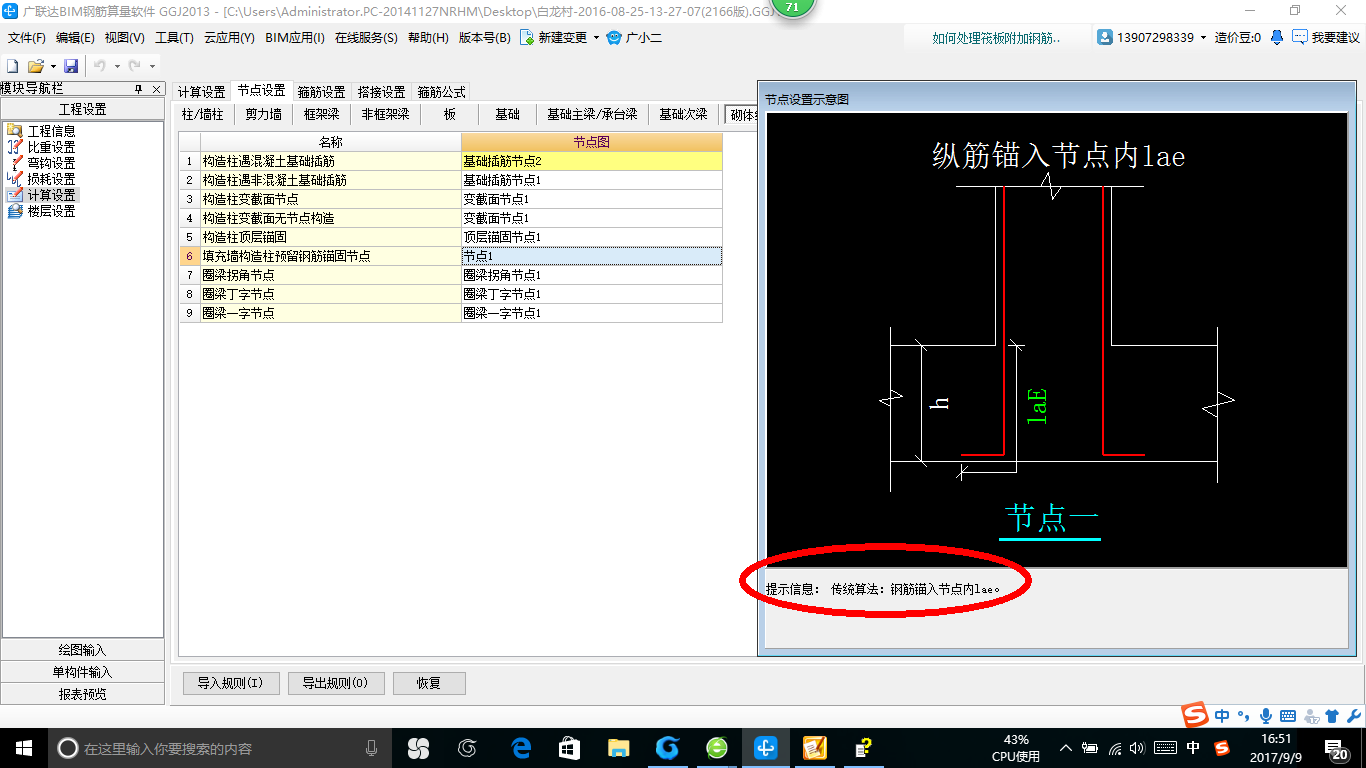Switch to the 箍筋设置 tab

point(321,92)
